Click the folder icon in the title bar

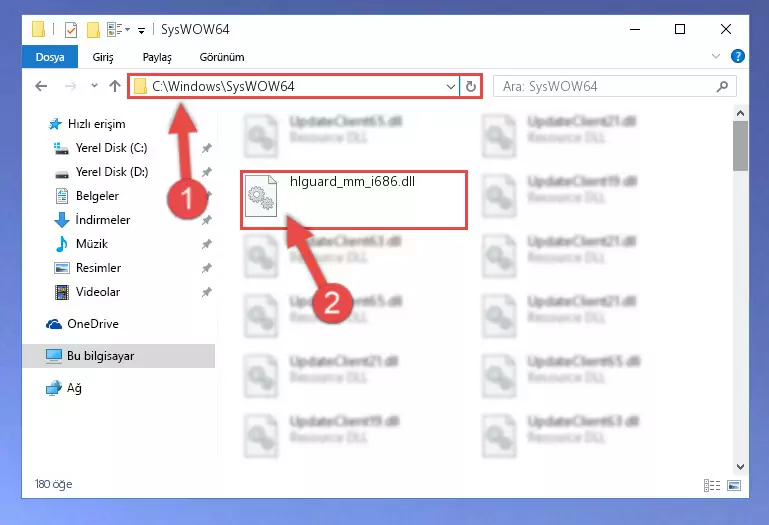coord(38,29)
